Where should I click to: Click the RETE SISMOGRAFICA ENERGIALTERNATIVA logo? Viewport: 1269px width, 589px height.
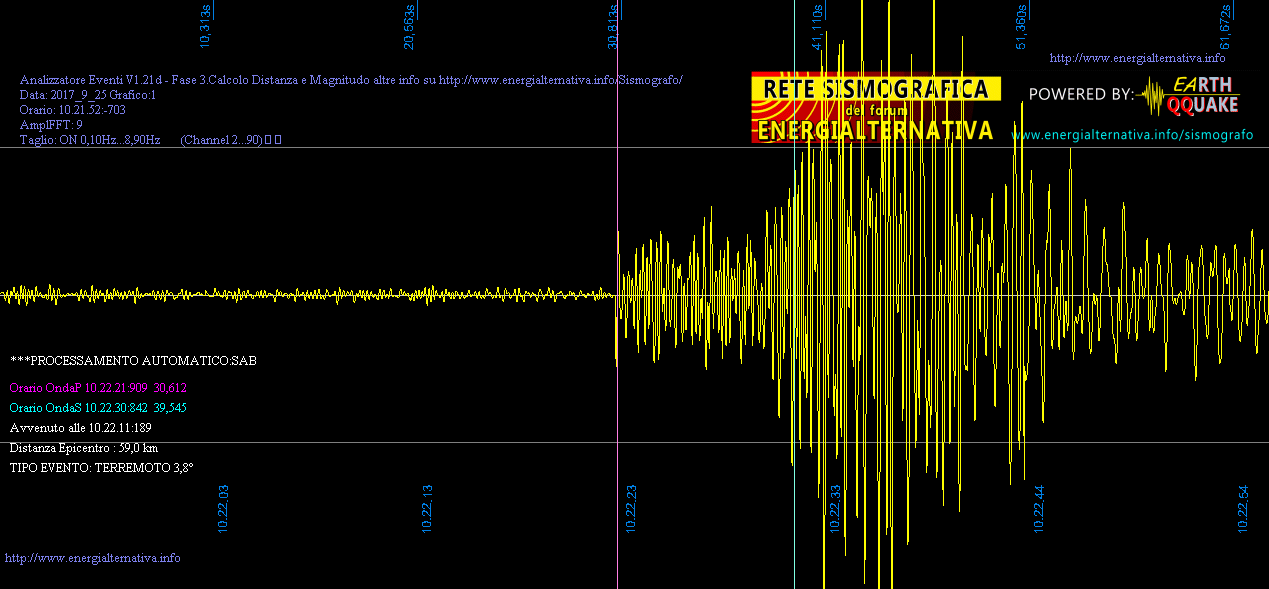point(876,107)
